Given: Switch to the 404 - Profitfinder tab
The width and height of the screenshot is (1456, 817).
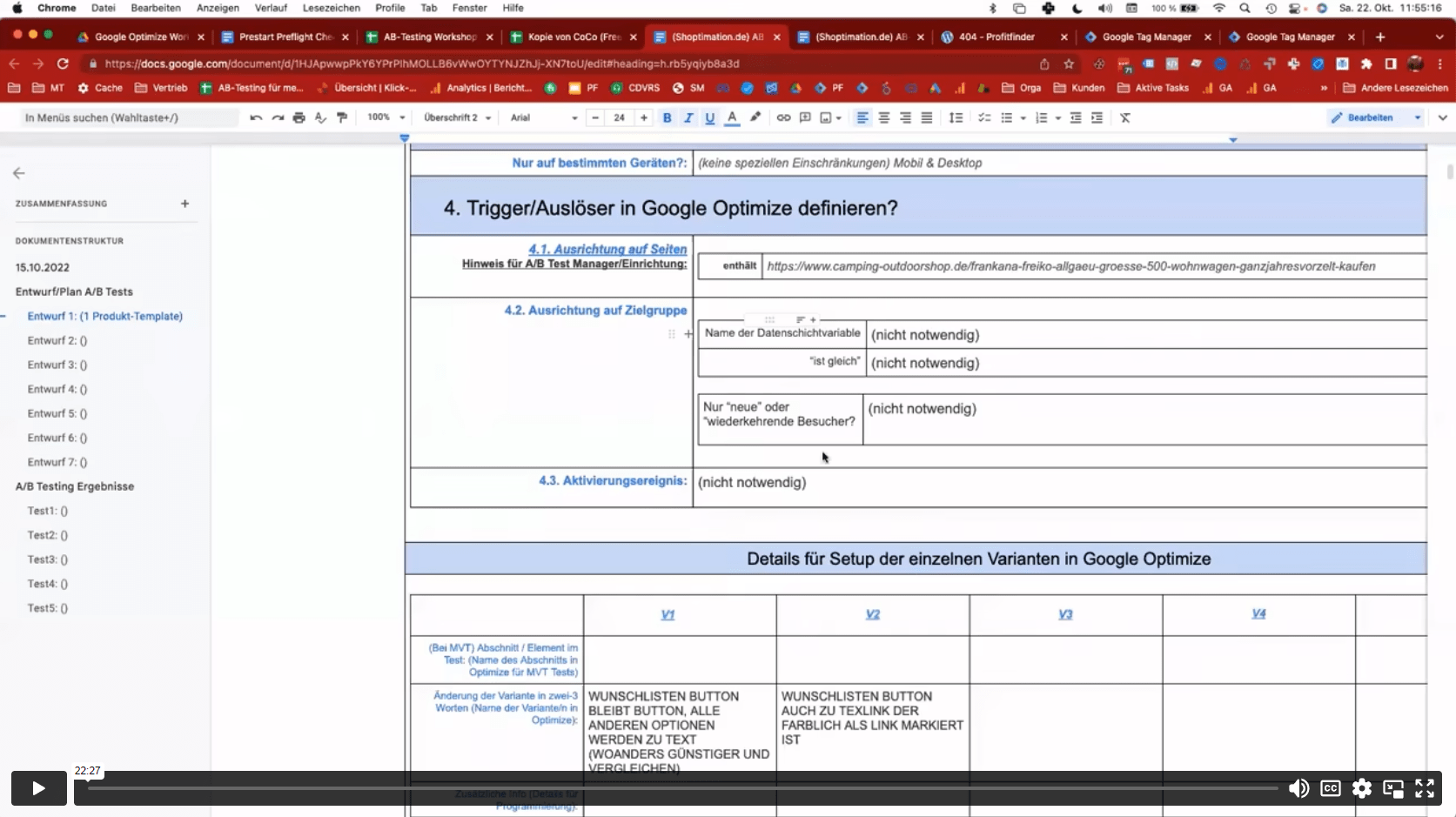Looking at the screenshot, I should coord(996,37).
